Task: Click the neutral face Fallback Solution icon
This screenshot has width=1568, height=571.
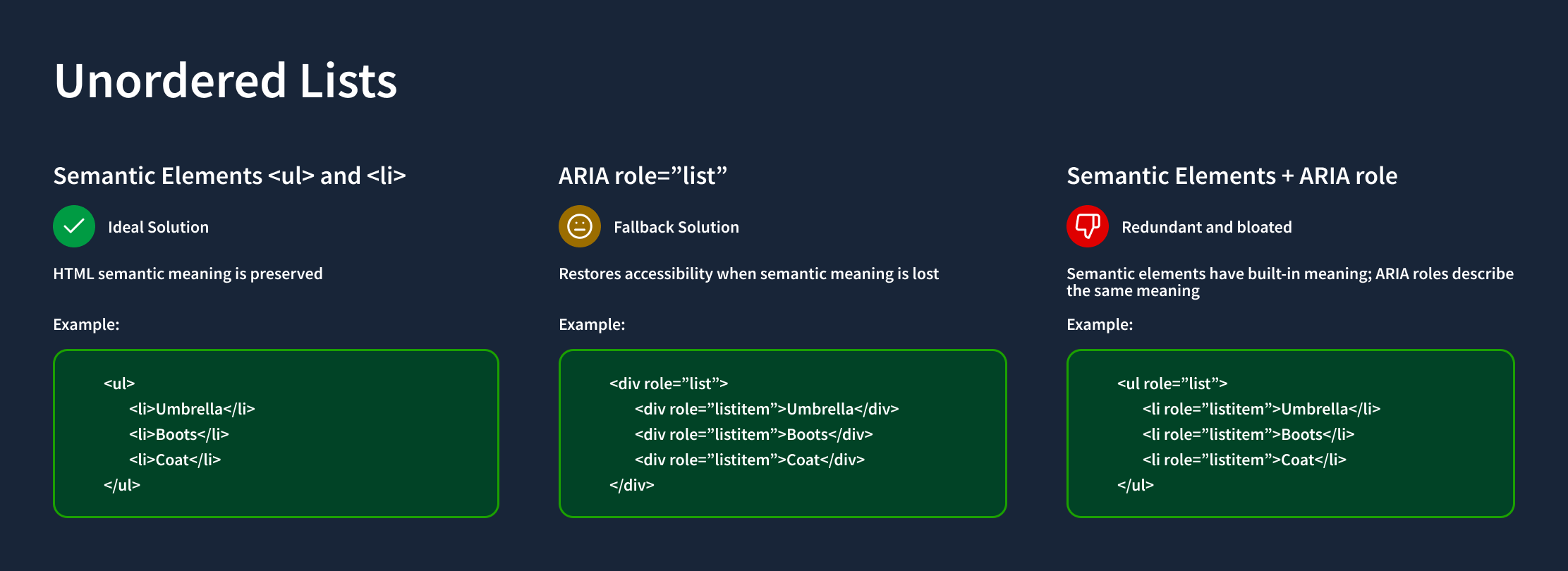Action: pos(580,226)
